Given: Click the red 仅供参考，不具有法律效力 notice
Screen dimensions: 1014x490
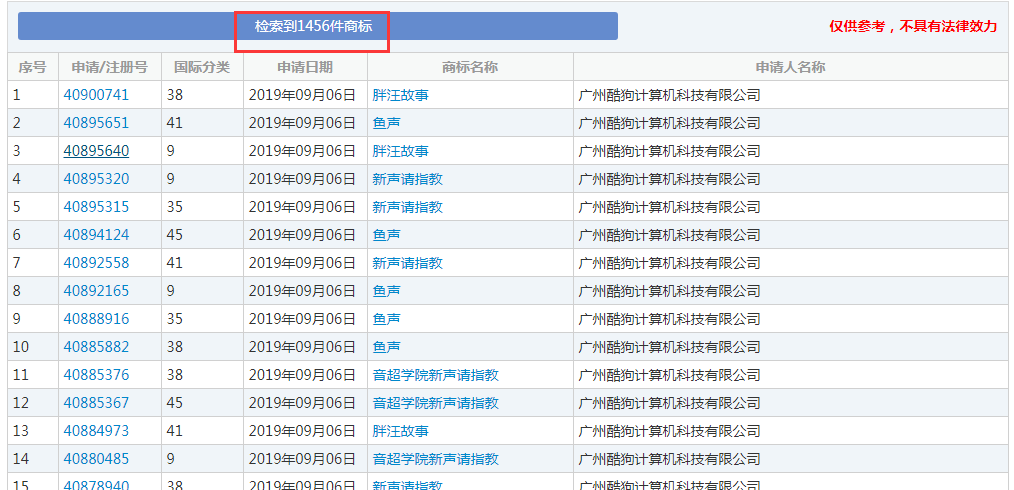Looking at the screenshot, I should [x=914, y=27].
